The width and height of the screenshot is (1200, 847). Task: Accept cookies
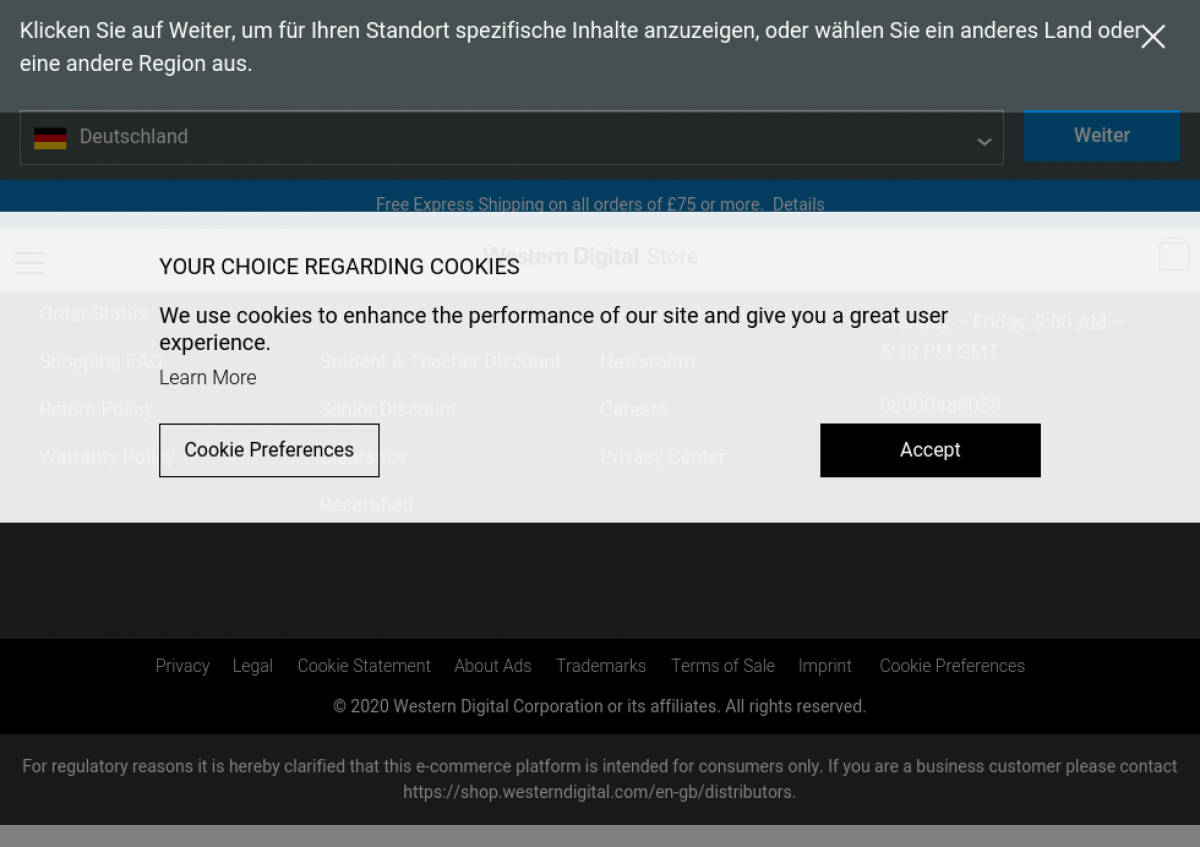point(930,450)
